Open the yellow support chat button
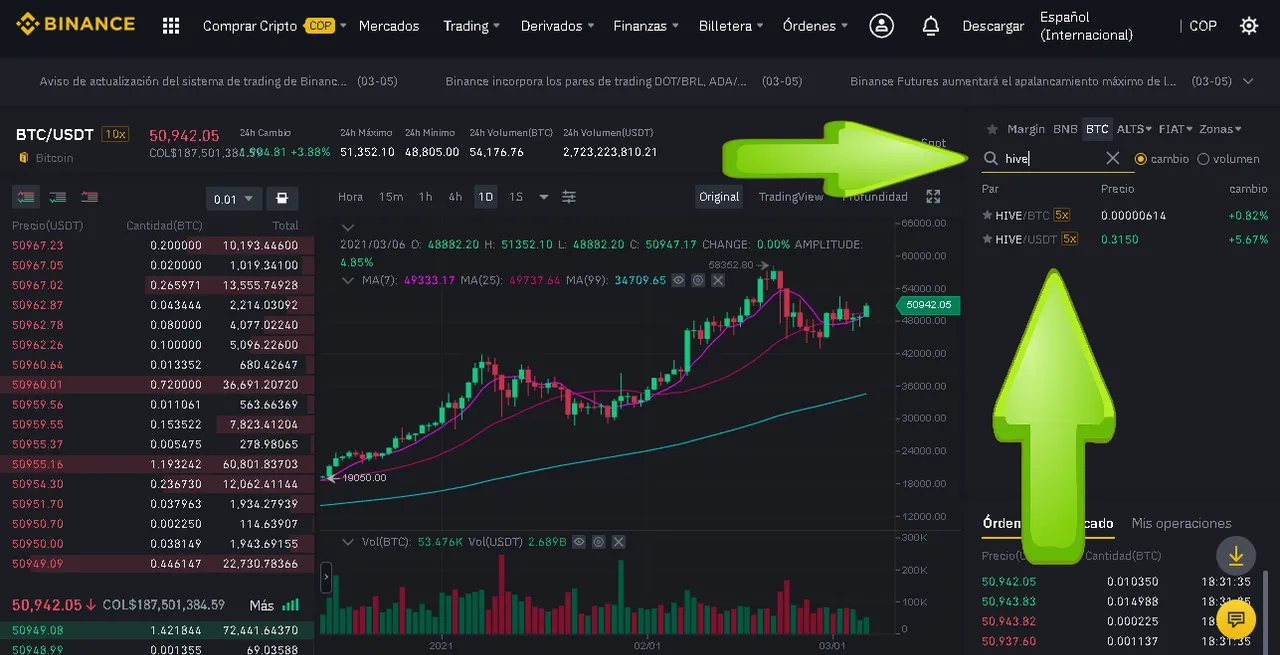This screenshot has height=655, width=1280. click(x=1236, y=620)
